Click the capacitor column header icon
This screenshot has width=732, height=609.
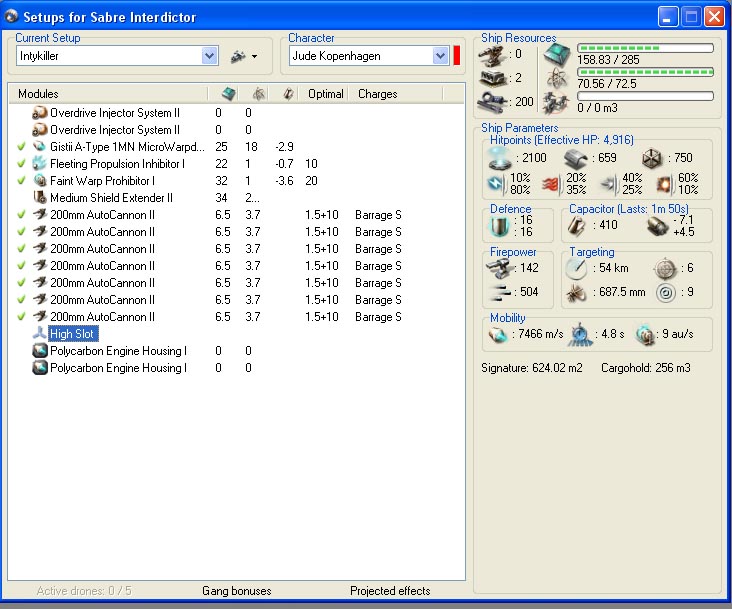click(x=288, y=94)
